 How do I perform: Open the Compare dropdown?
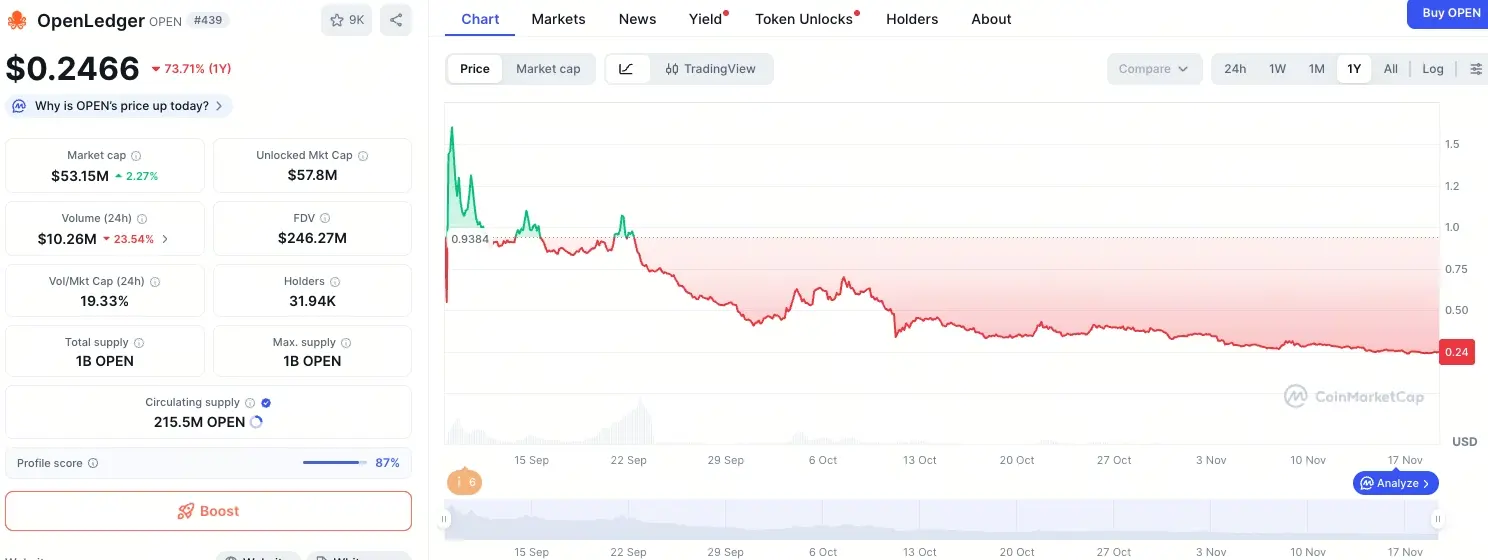[x=1154, y=69]
